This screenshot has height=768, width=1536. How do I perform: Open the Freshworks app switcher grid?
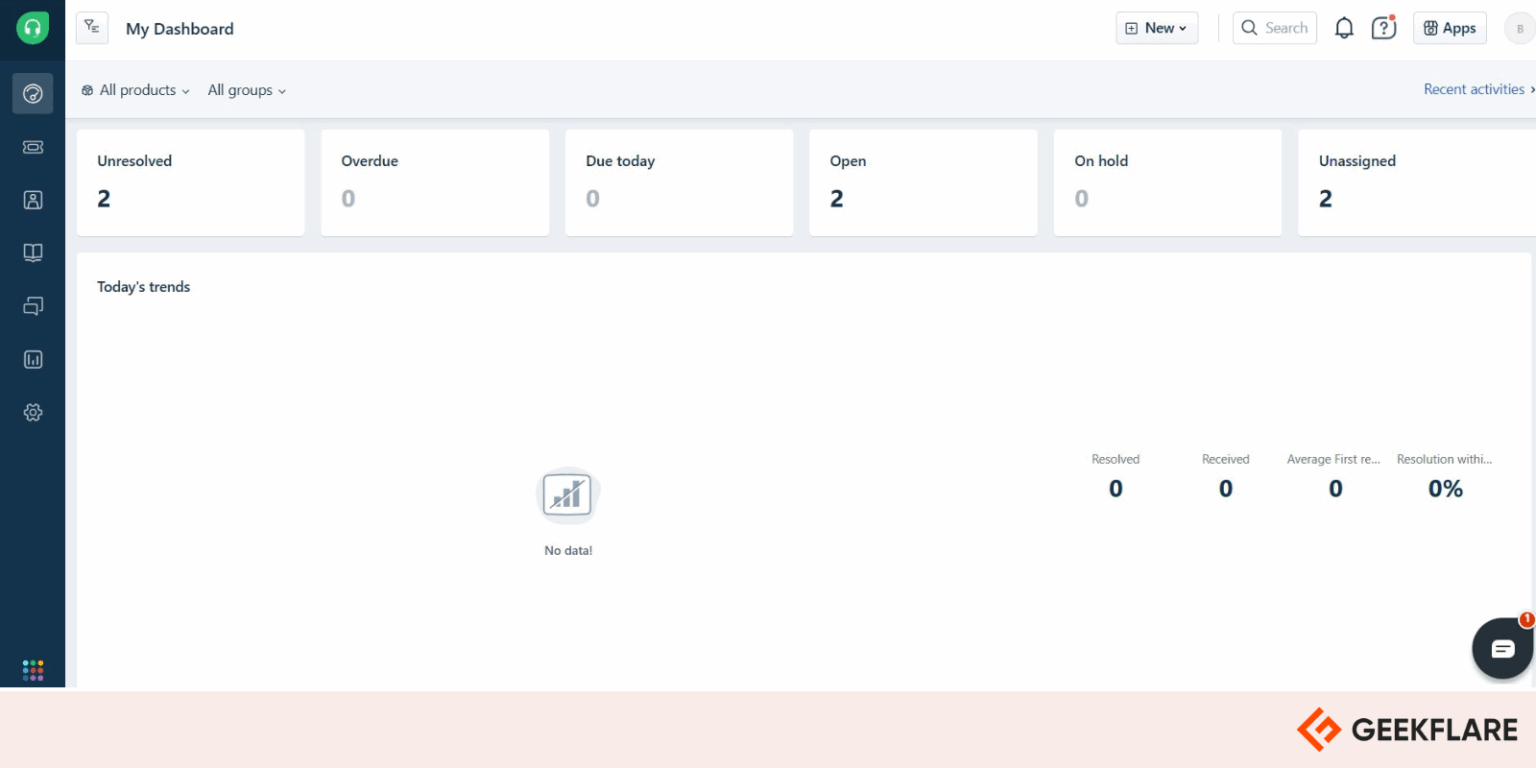pos(33,669)
